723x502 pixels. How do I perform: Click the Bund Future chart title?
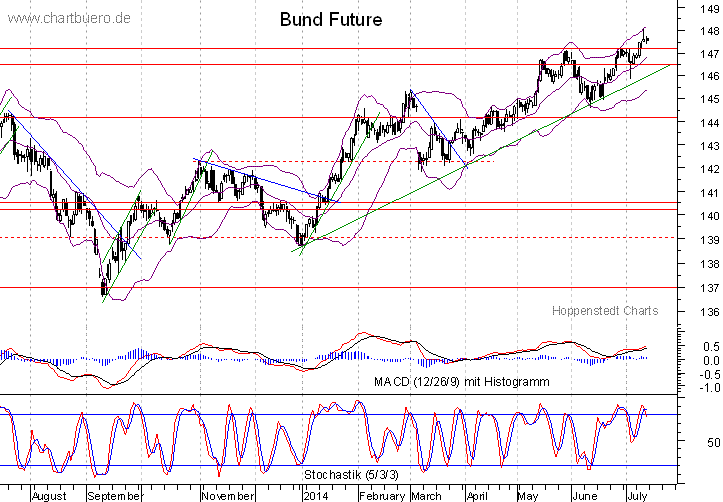click(x=330, y=20)
